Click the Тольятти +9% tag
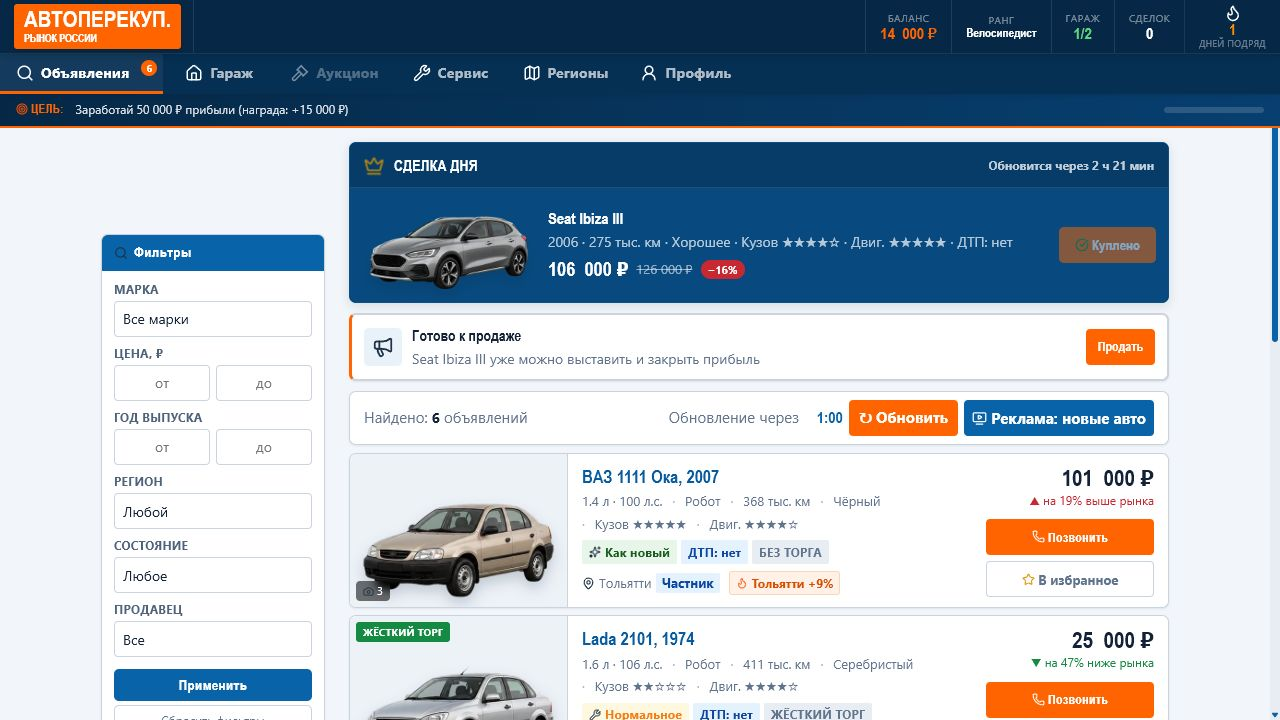This screenshot has height=720, width=1280. (x=784, y=583)
